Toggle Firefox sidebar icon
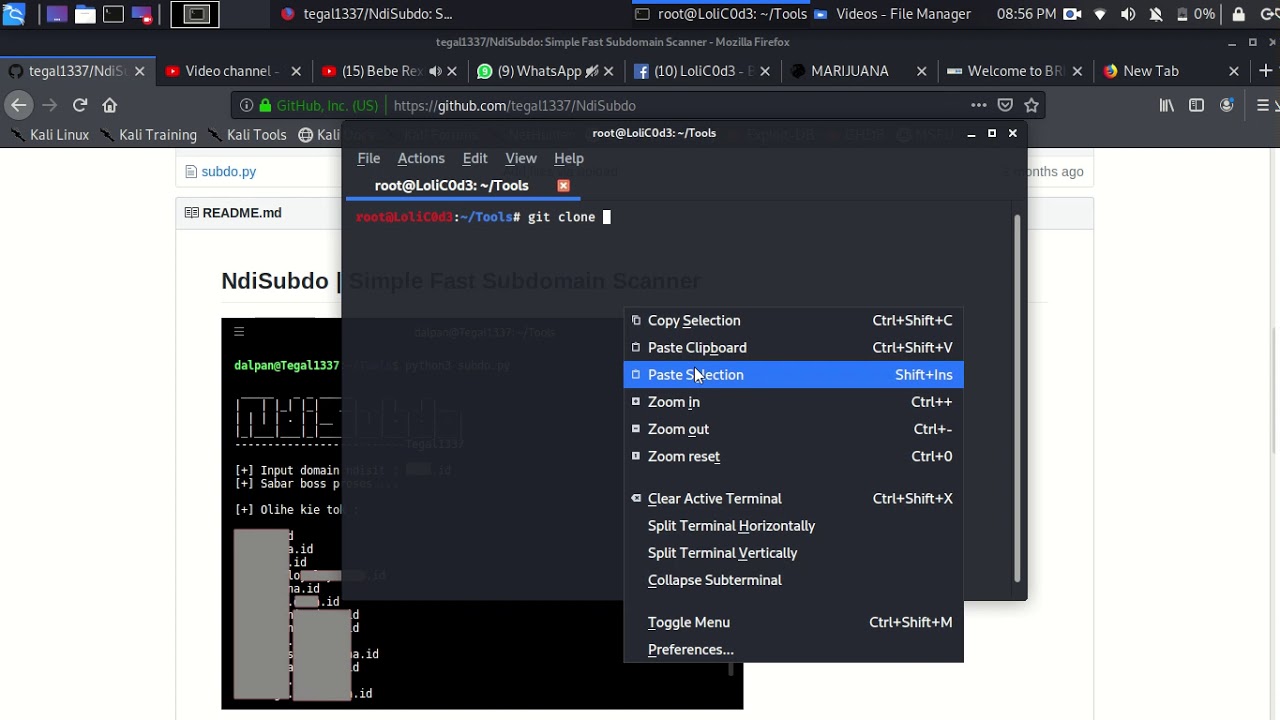The height and width of the screenshot is (720, 1280). [1196, 105]
